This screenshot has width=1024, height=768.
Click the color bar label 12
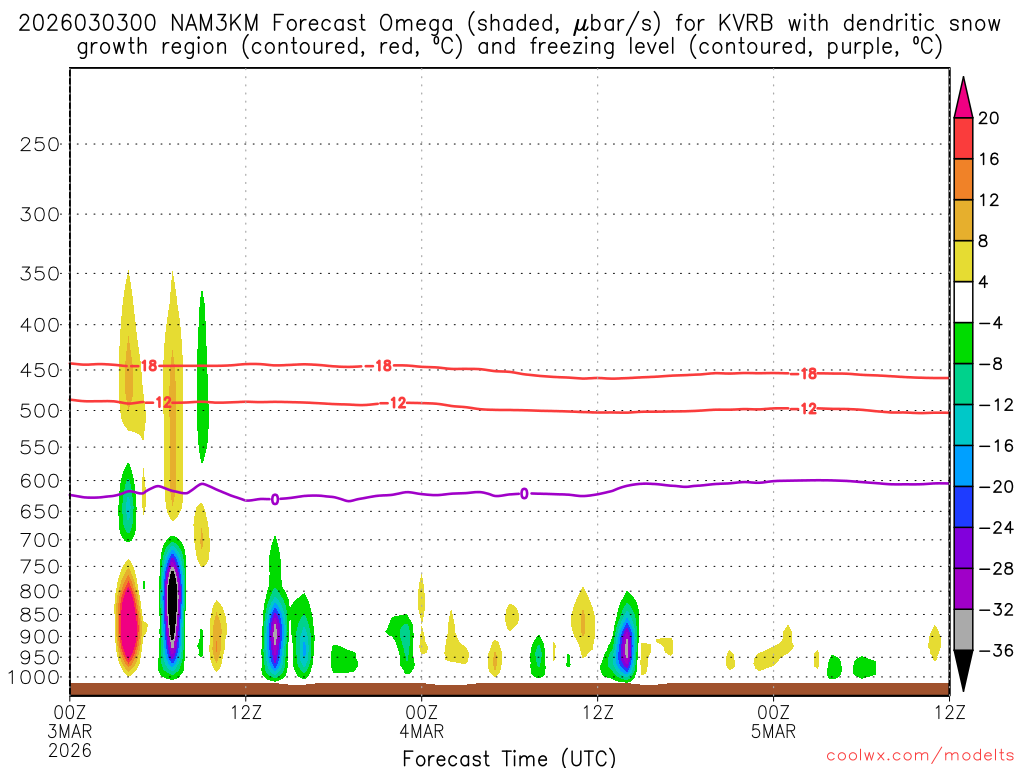tap(988, 200)
